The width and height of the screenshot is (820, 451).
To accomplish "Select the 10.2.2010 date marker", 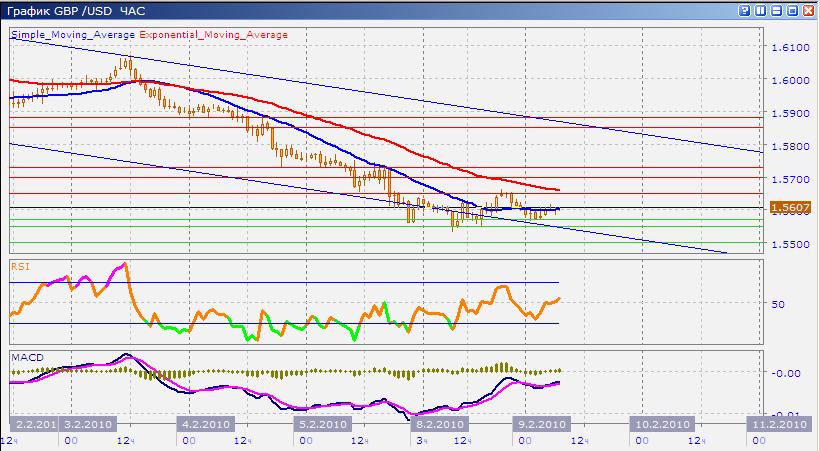I will [x=660, y=424].
